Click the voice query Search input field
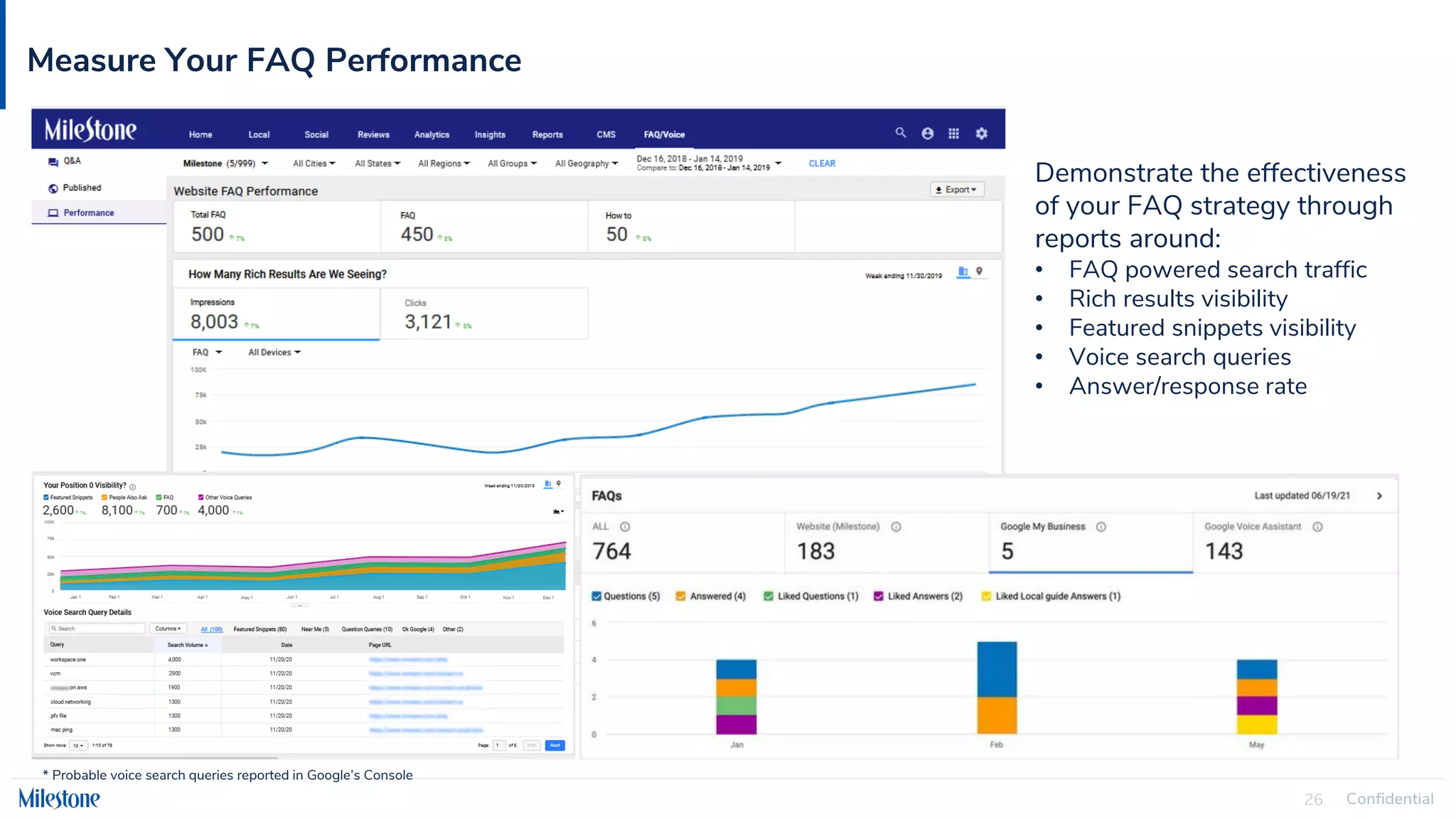Viewport: 1456px width, 819px height. [97, 628]
